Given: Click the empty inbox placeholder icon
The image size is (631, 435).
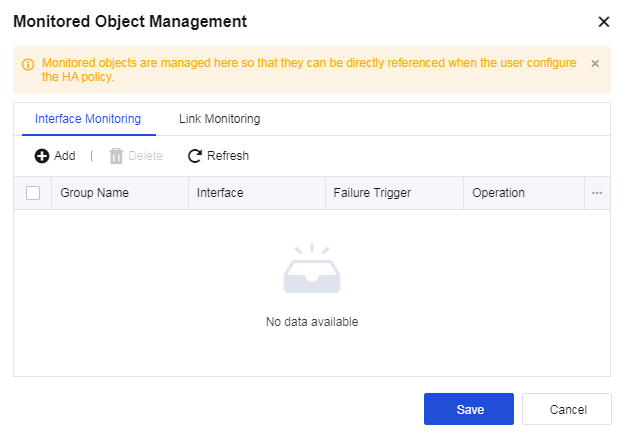Looking at the screenshot, I should pyautogui.click(x=312, y=271).
